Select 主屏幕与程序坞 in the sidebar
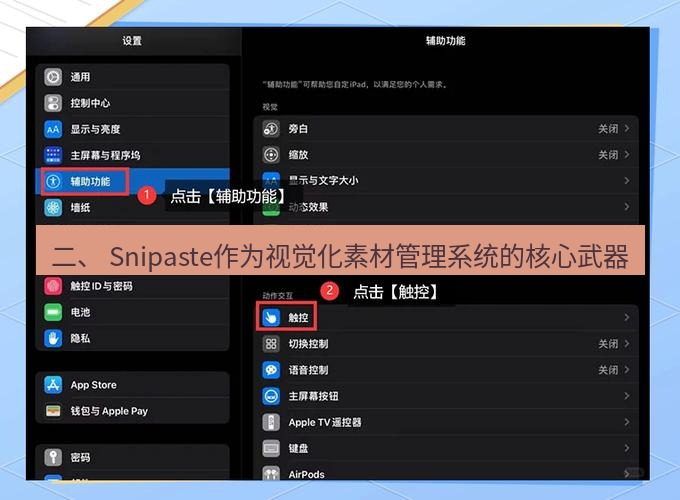The width and height of the screenshot is (680, 500). point(133,155)
